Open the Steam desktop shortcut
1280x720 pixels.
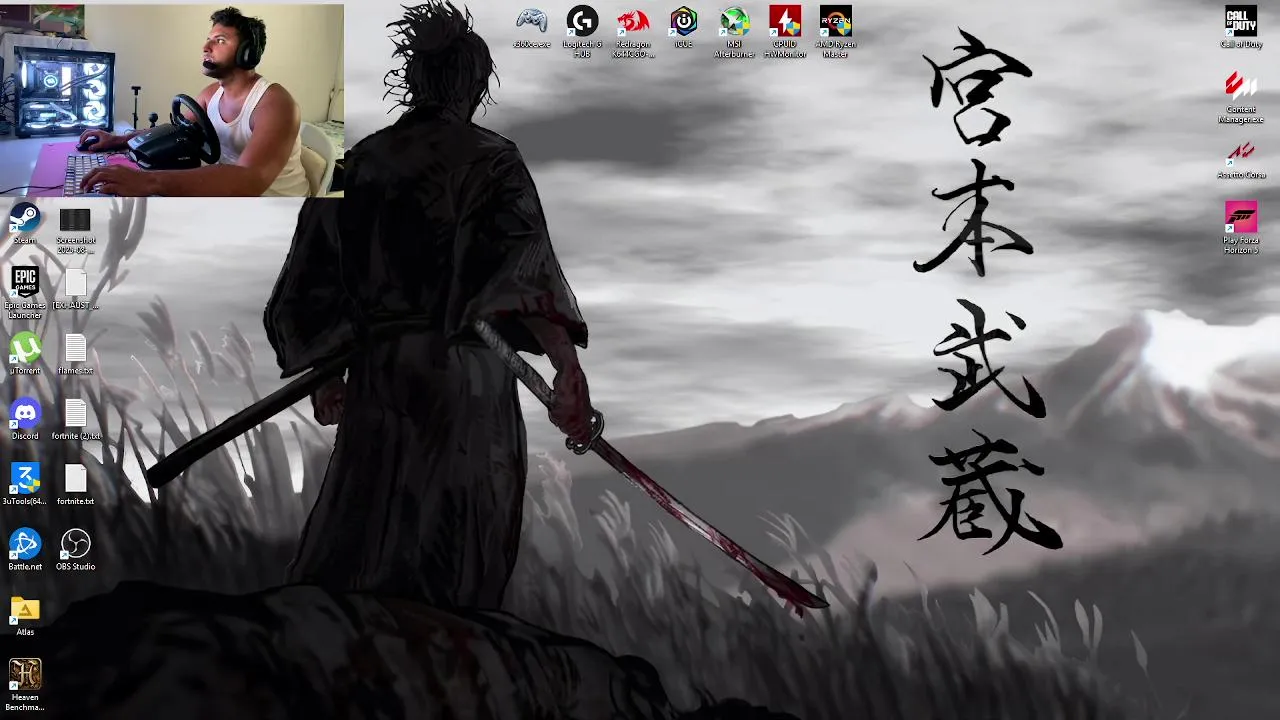(x=25, y=224)
